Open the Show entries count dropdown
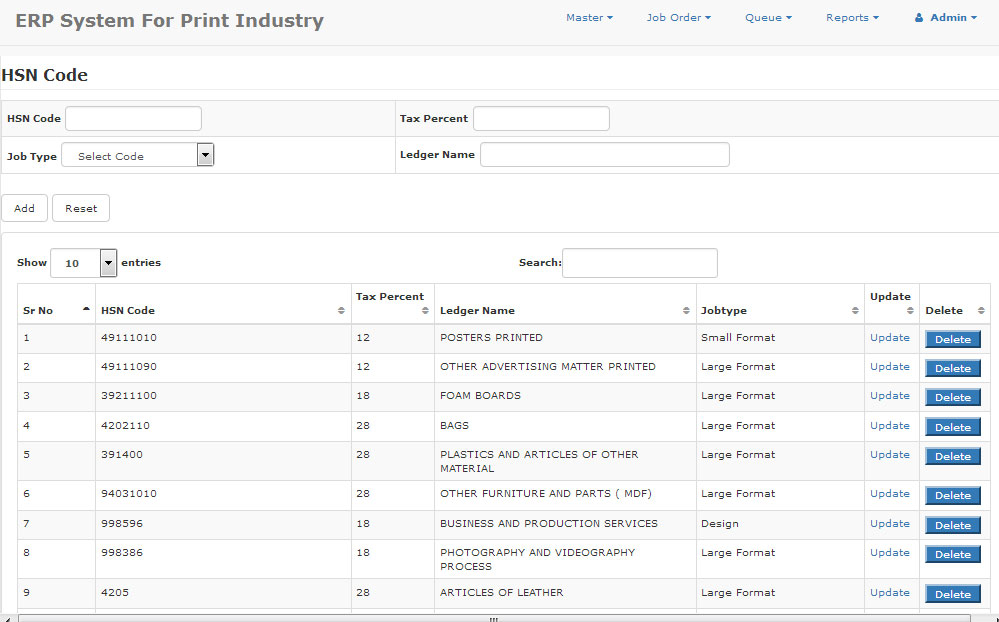Image resolution: width=999 pixels, height=622 pixels. pyautogui.click(x=83, y=263)
